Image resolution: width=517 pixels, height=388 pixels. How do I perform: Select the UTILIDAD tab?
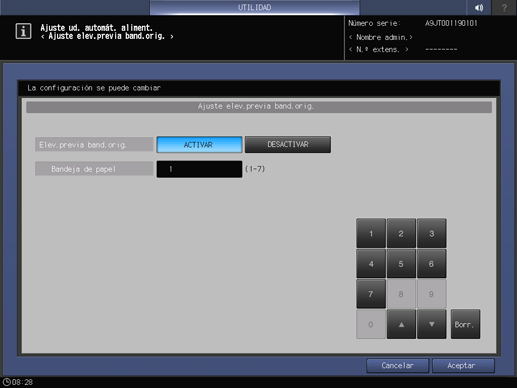click(255, 7)
